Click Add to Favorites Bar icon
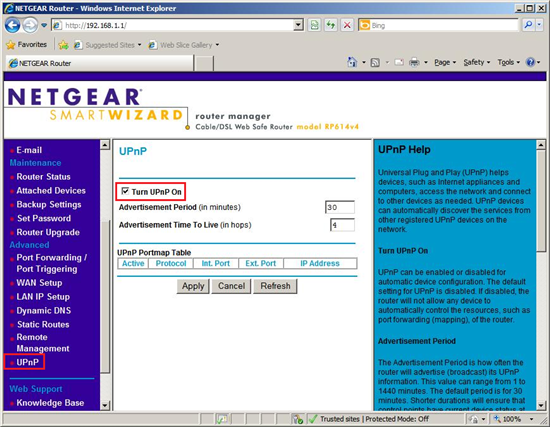550x427 pixels. pyautogui.click(x=63, y=45)
